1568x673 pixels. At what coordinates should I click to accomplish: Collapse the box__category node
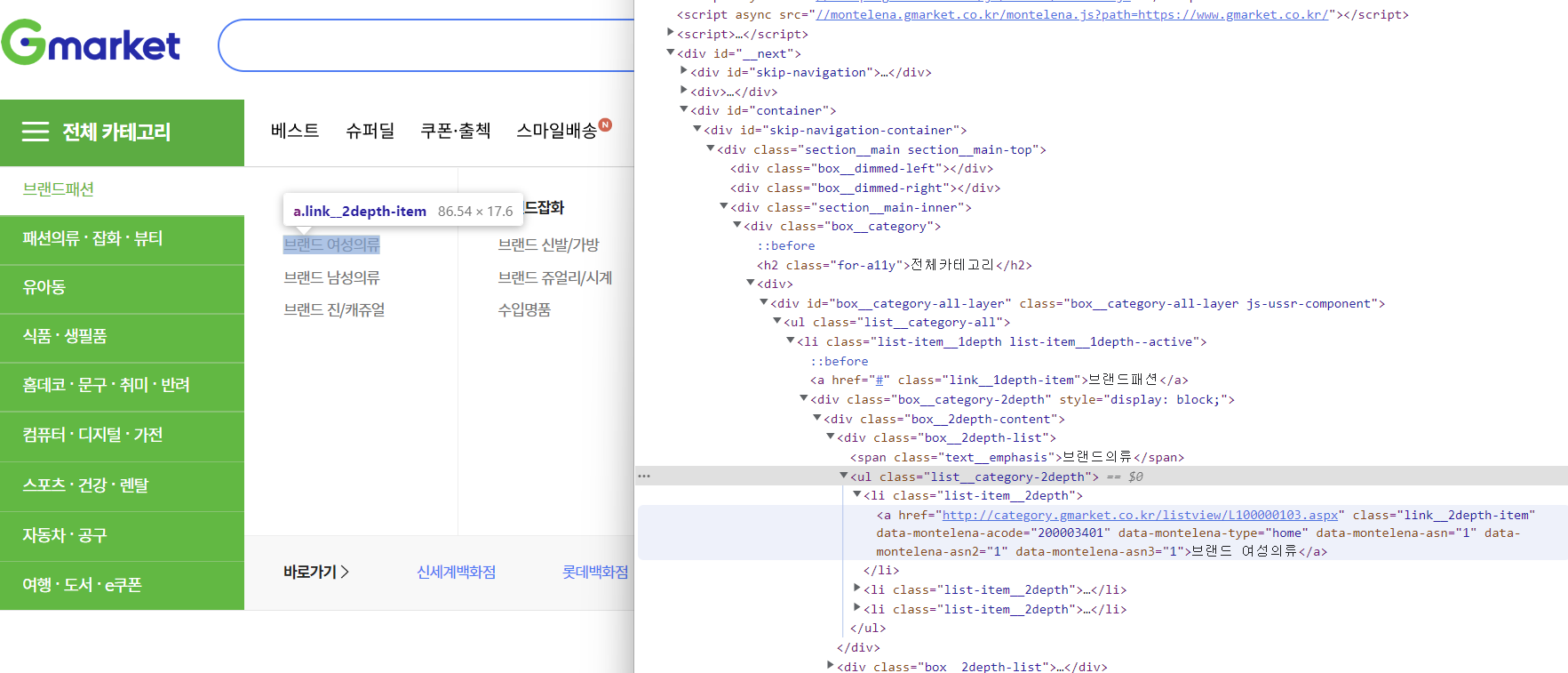tap(737, 225)
